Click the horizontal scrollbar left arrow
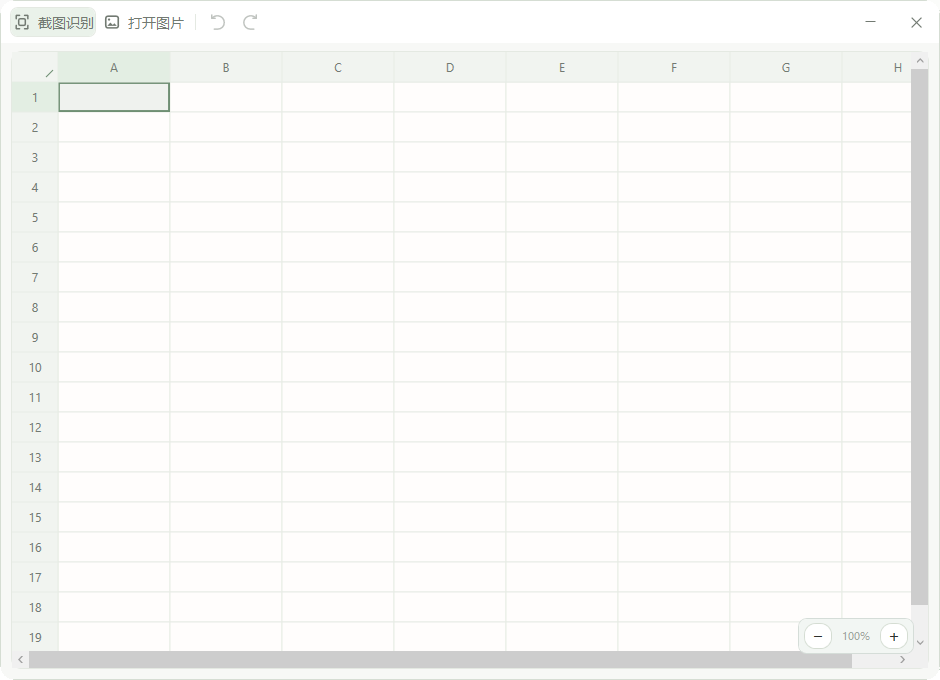Image resolution: width=940 pixels, height=680 pixels. [20, 660]
